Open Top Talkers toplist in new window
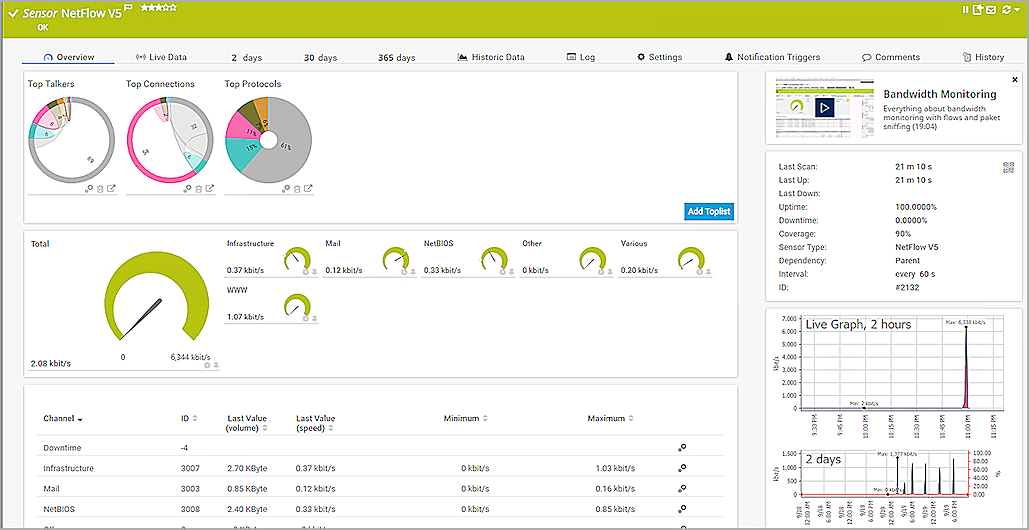Screen dimensions: 1029x530 tap(111, 189)
